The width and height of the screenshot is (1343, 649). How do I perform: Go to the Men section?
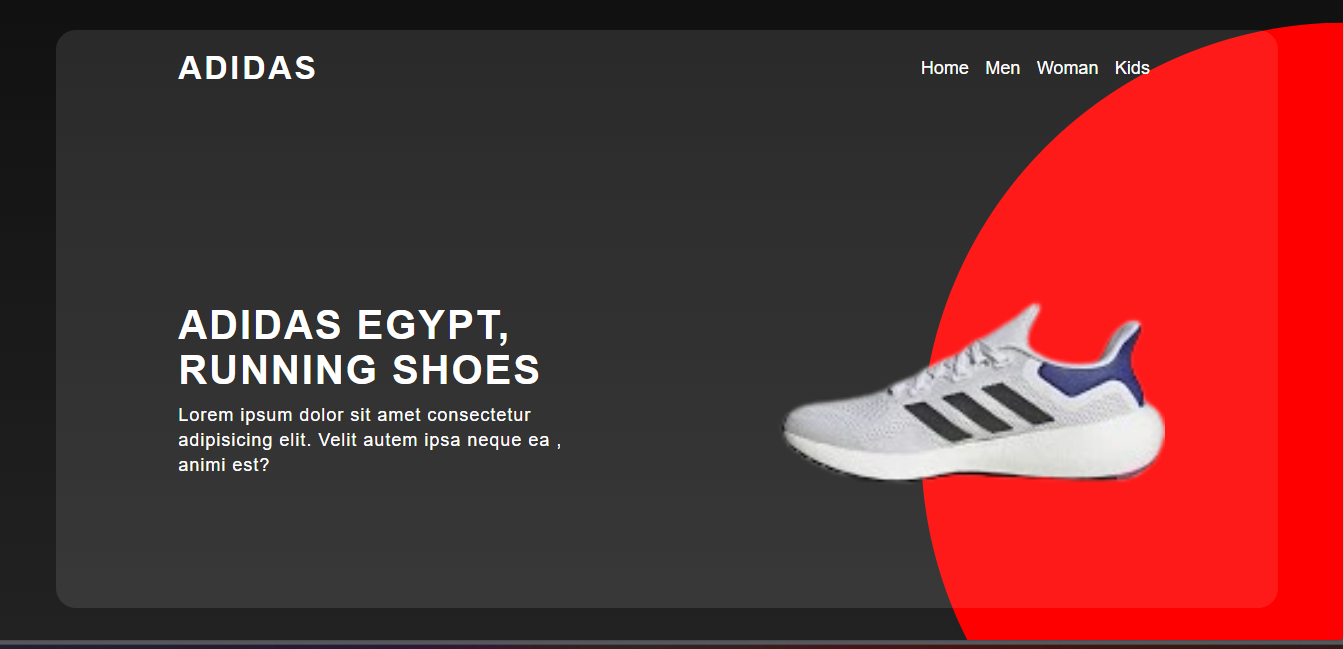coord(1002,68)
